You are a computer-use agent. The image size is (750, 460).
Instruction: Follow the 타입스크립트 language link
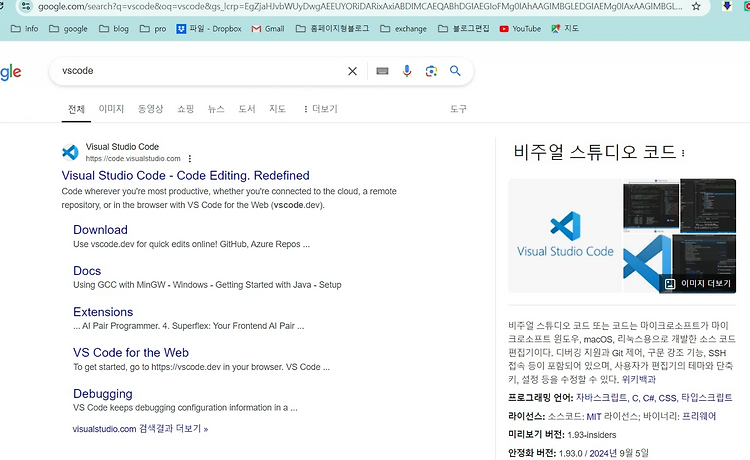tap(706, 398)
